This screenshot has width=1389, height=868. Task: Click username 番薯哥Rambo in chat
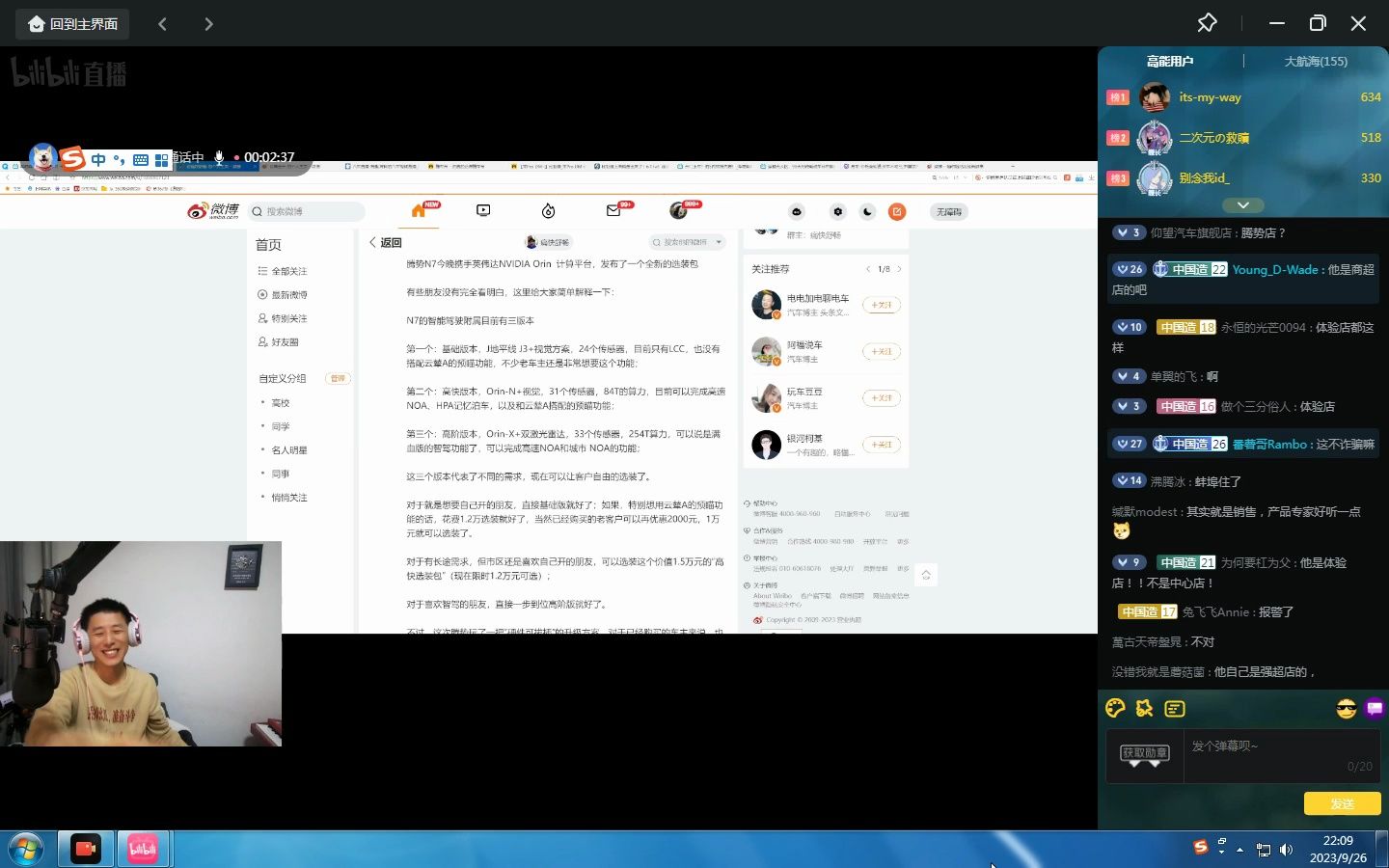coord(1269,445)
